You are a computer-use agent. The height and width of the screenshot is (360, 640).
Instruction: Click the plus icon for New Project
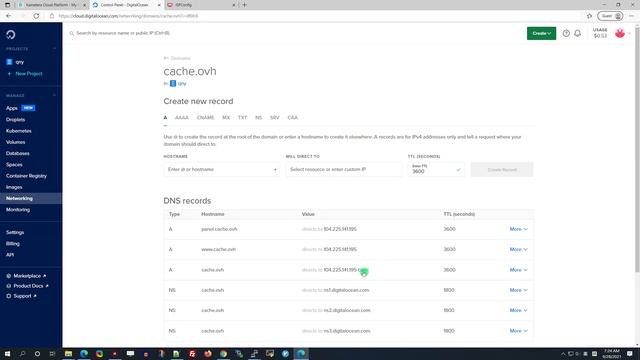9,74
